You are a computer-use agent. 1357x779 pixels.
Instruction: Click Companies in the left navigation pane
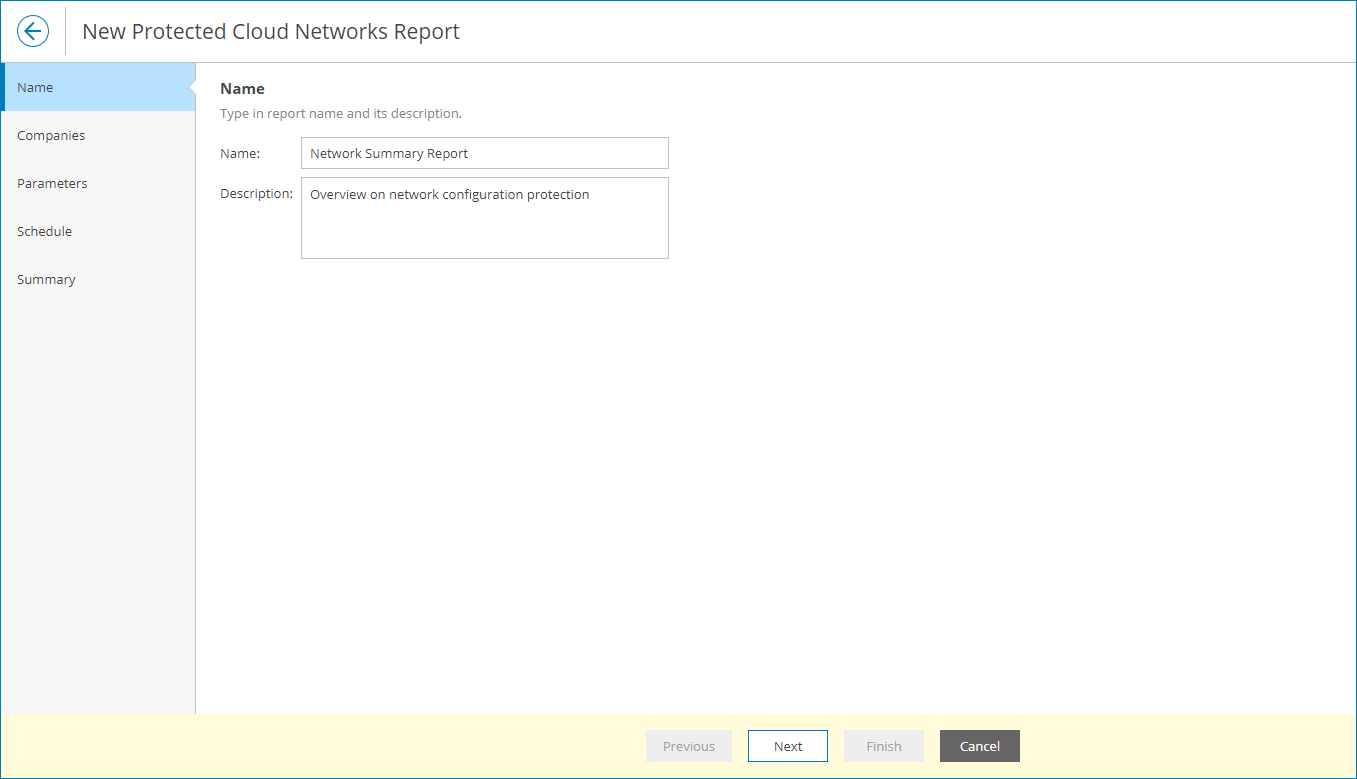coord(51,135)
